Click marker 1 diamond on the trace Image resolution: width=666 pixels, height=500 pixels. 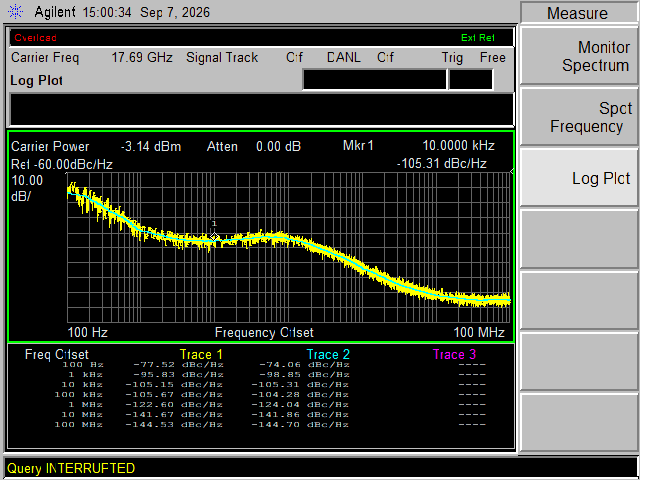pos(214,237)
